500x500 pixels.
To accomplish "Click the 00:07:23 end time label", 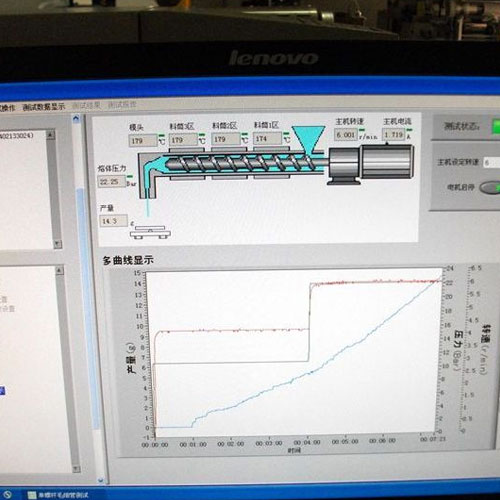I will tap(433, 439).
